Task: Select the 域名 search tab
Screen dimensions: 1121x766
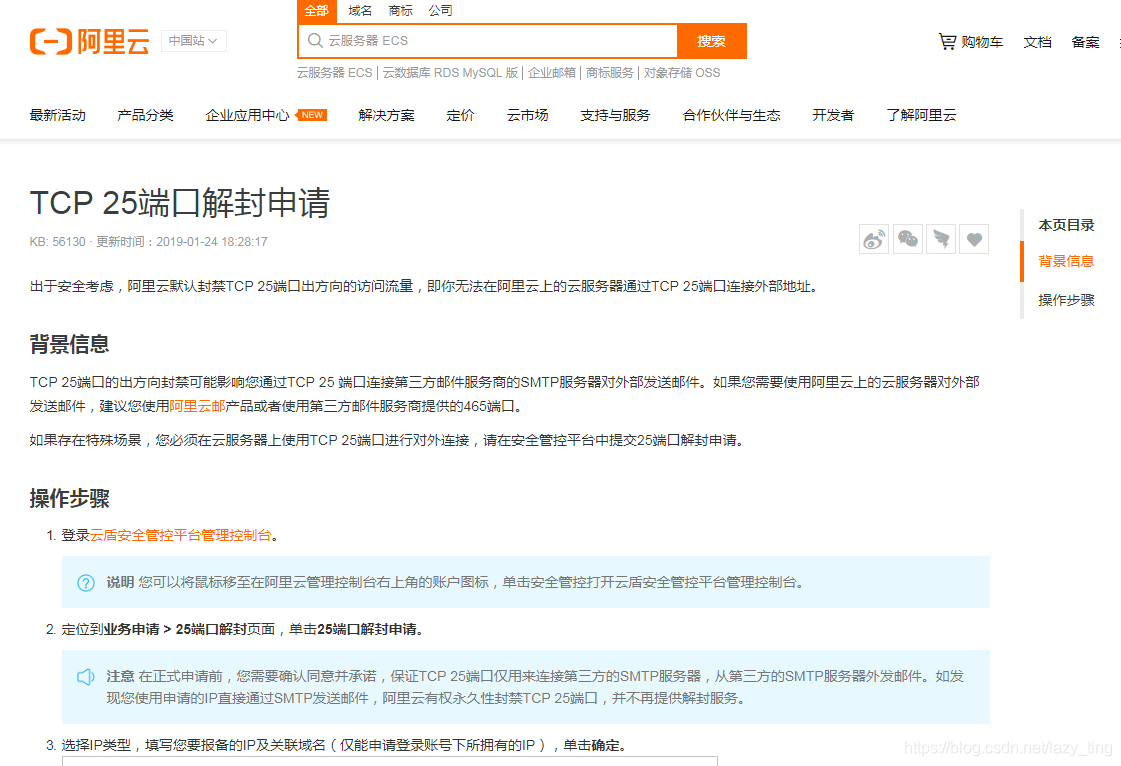Action: 360,11
